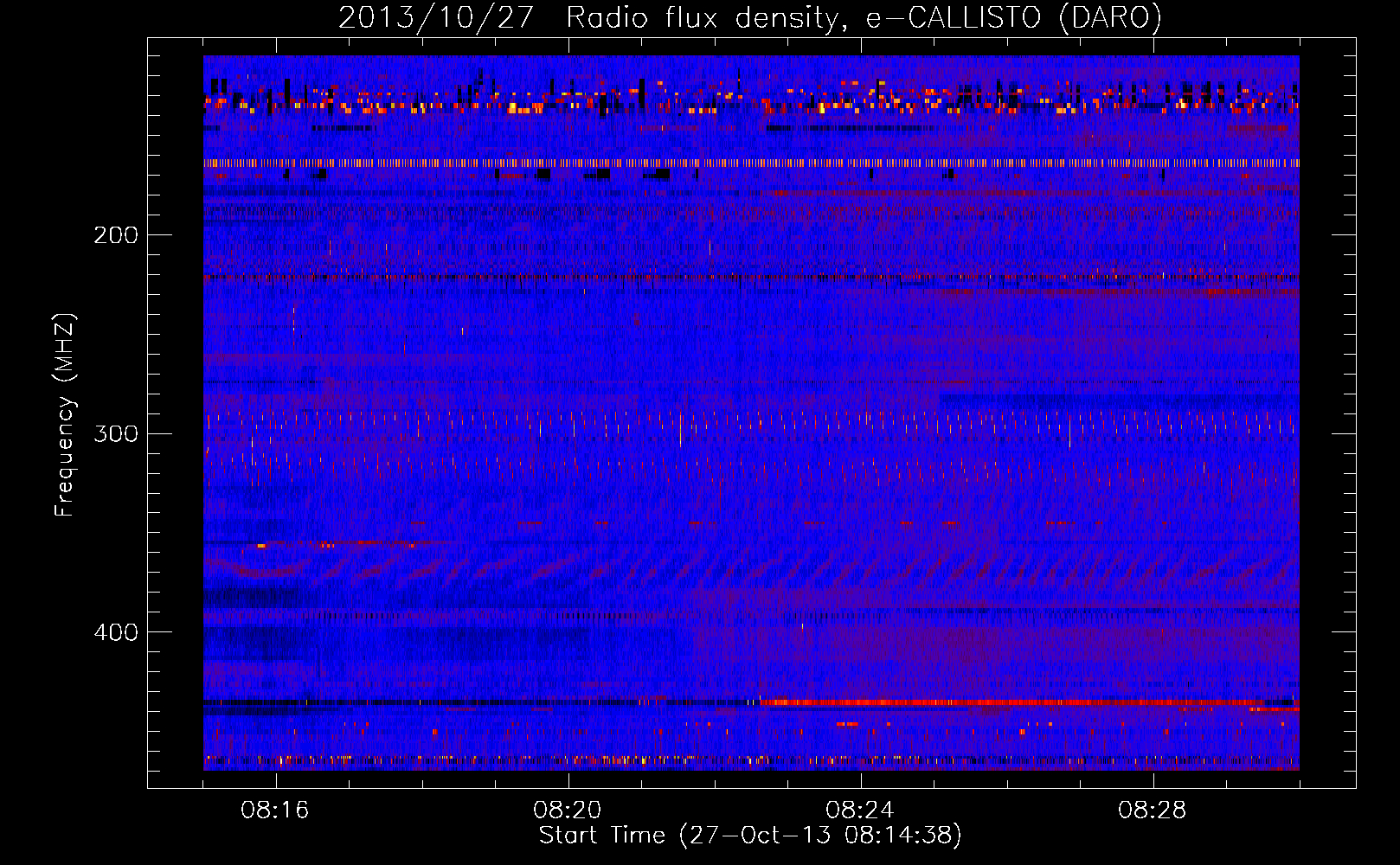1400x865 pixels.
Task: Click the 400 frequency tick label
Action: (116, 632)
